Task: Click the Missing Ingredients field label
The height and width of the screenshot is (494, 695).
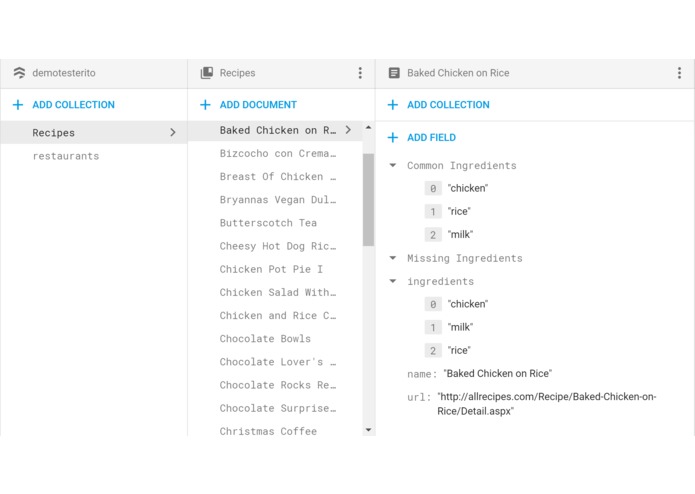Action: coord(465,258)
